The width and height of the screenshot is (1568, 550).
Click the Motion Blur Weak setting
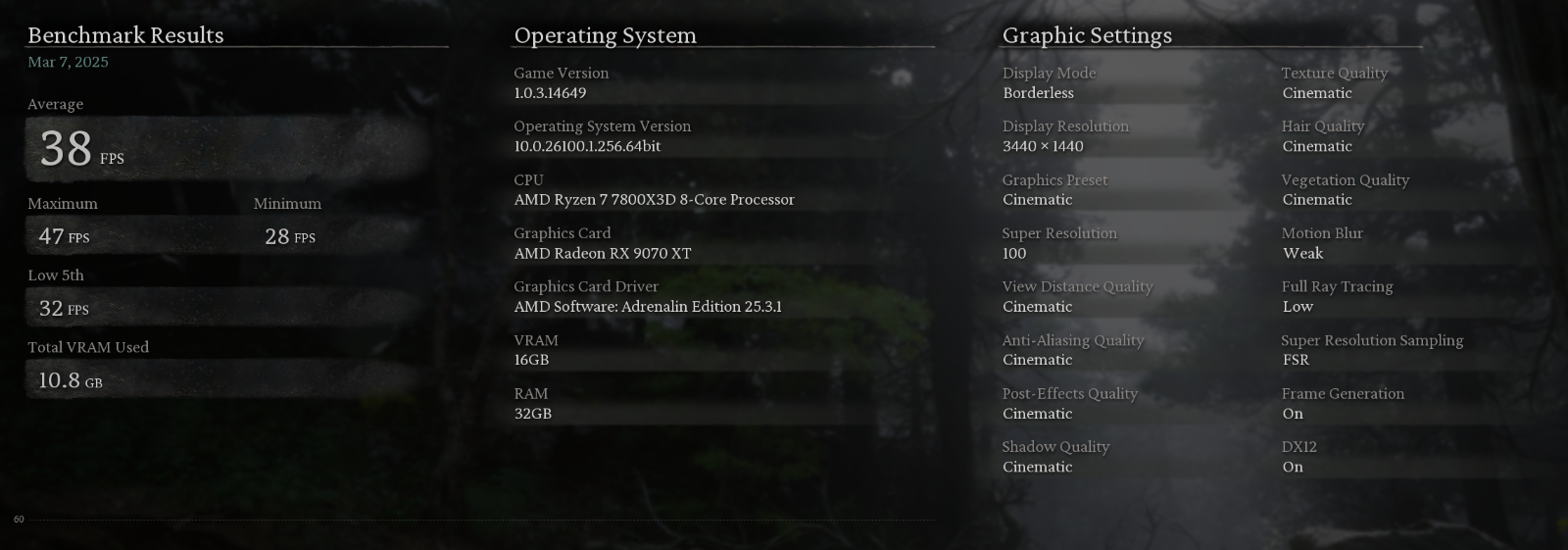click(1302, 253)
